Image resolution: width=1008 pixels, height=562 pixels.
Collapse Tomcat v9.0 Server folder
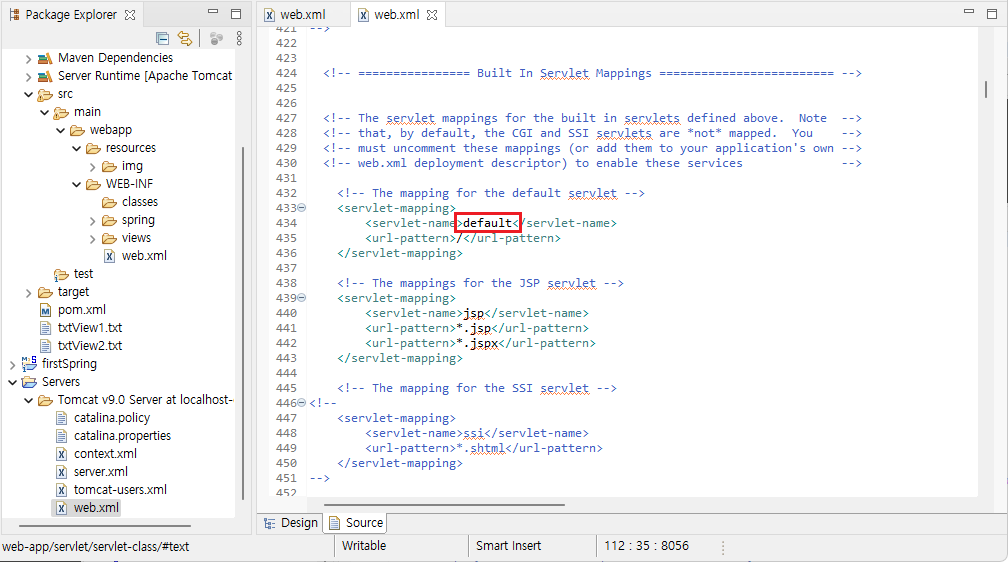point(28,401)
